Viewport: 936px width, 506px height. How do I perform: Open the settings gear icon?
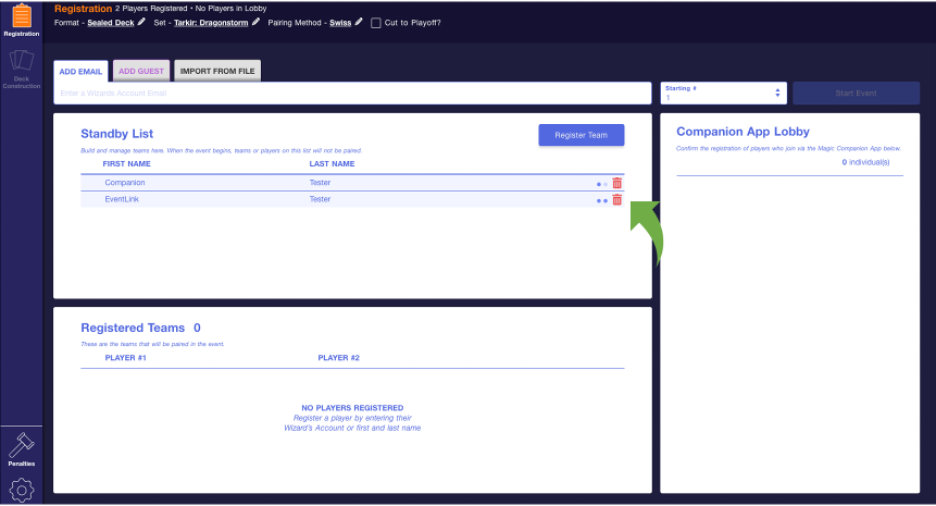(21, 490)
